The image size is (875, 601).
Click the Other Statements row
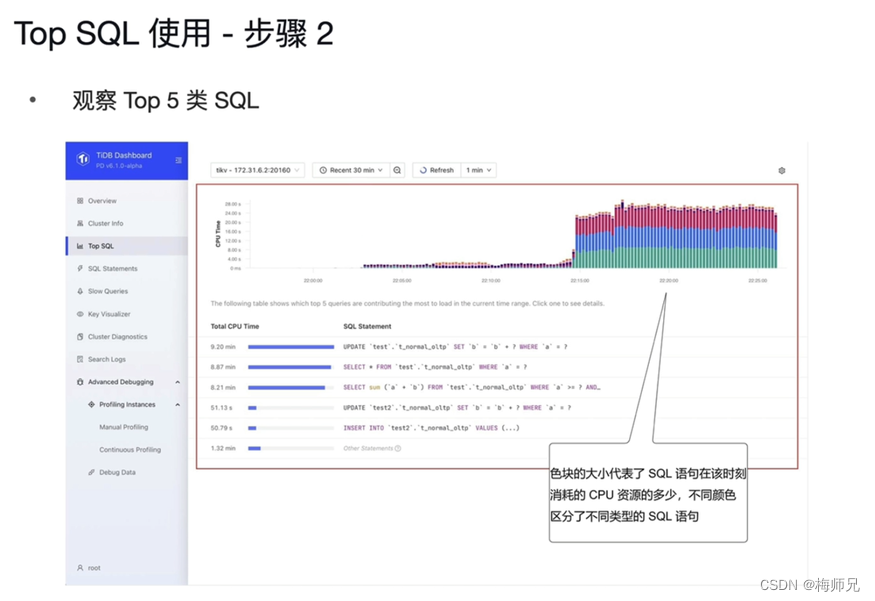(x=497, y=448)
